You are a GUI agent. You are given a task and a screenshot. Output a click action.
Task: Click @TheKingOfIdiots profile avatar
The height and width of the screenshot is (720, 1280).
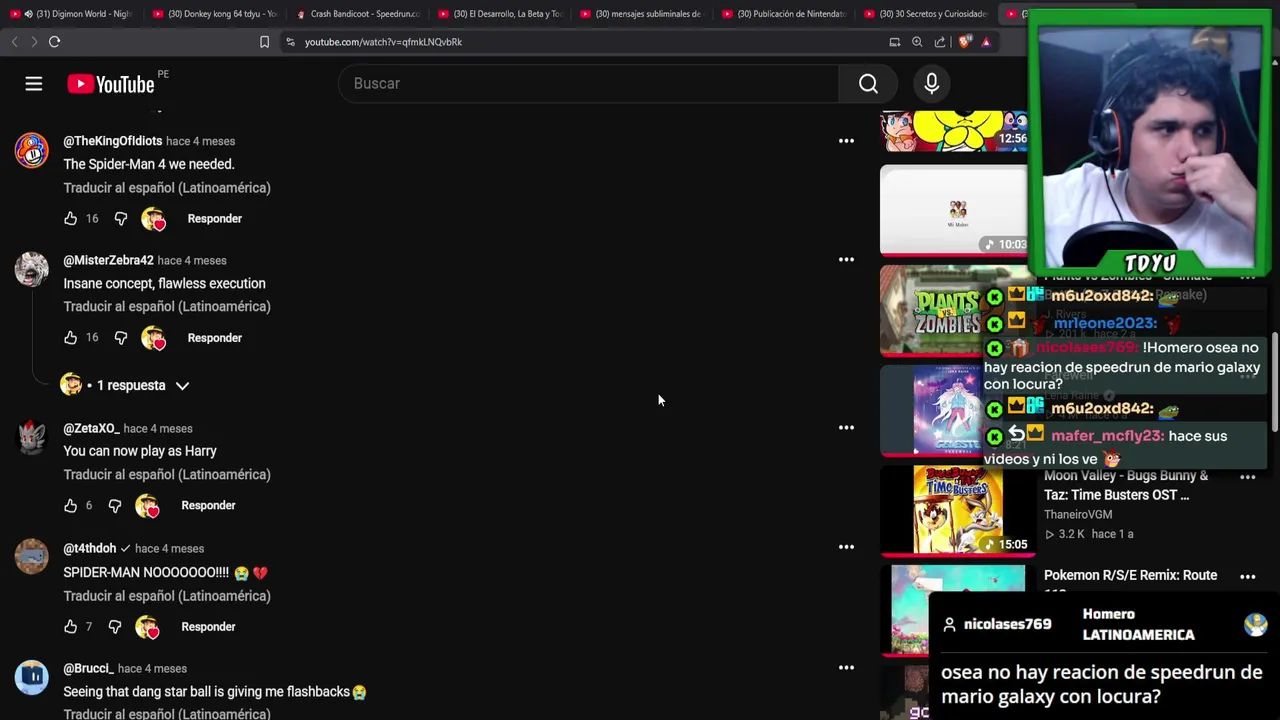click(x=31, y=150)
